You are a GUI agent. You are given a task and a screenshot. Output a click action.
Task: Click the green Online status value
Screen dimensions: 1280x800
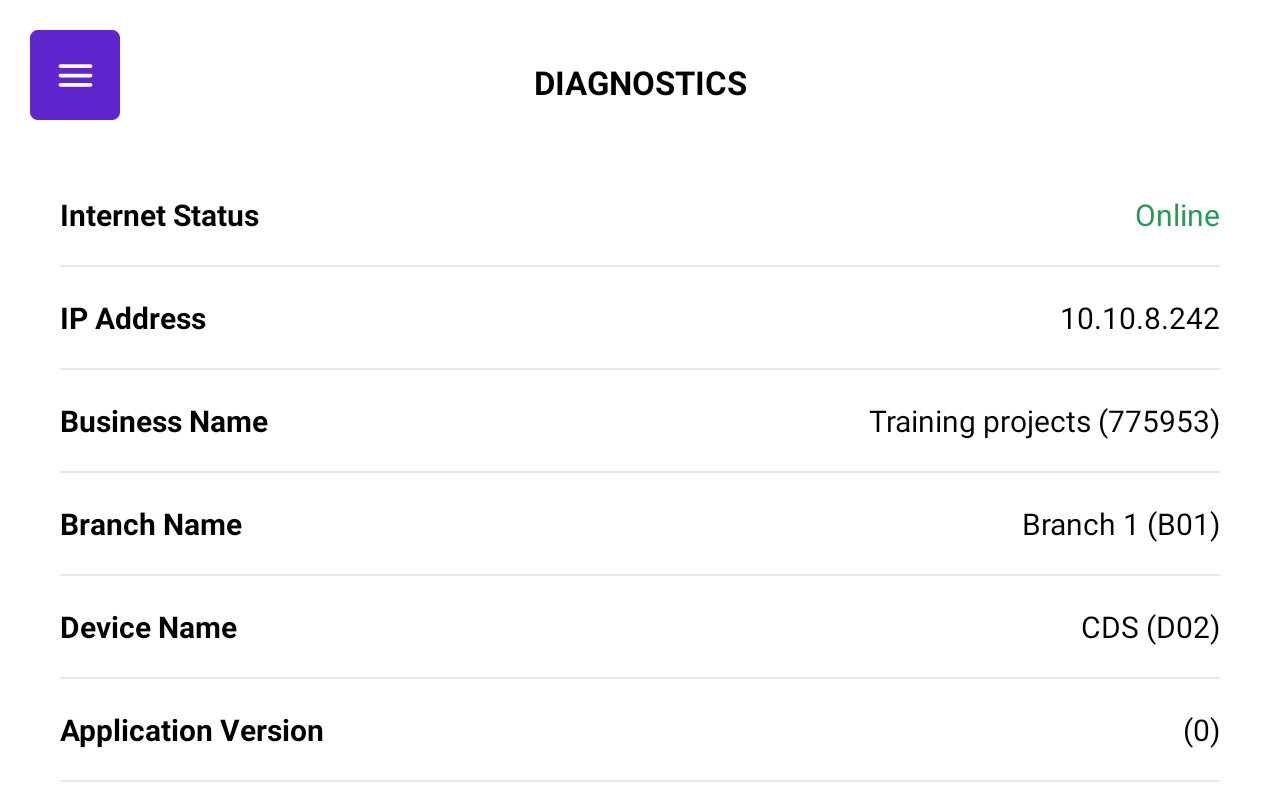(x=1177, y=216)
